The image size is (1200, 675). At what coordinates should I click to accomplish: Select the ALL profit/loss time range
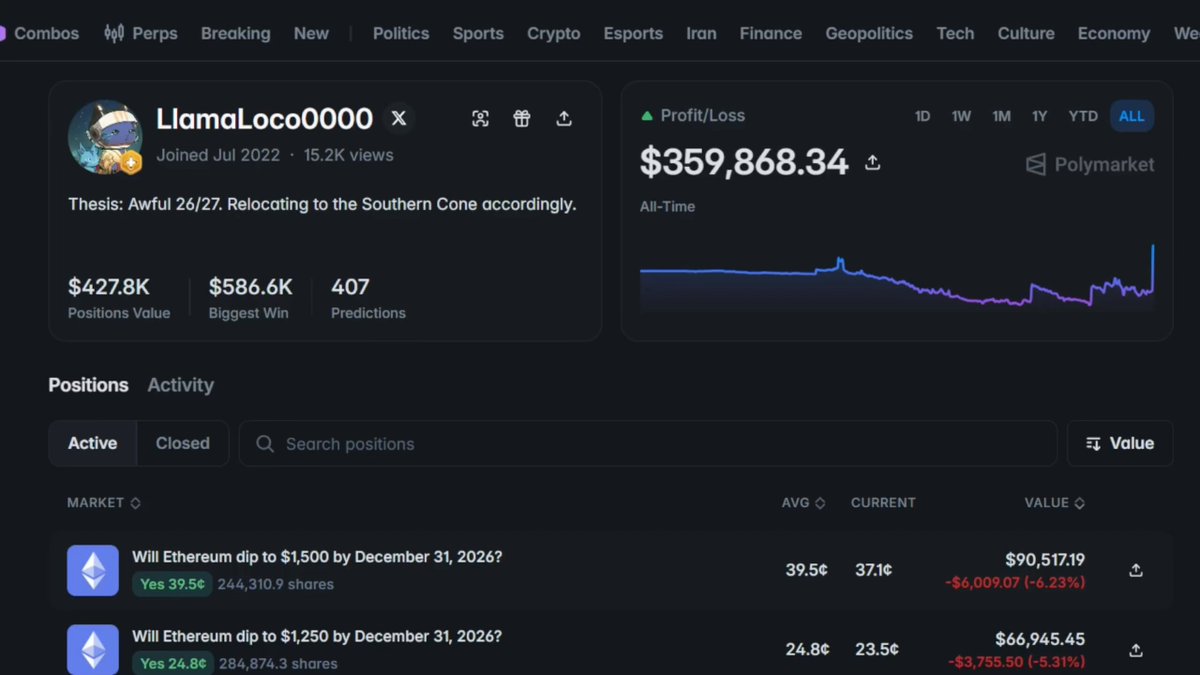pos(1132,116)
